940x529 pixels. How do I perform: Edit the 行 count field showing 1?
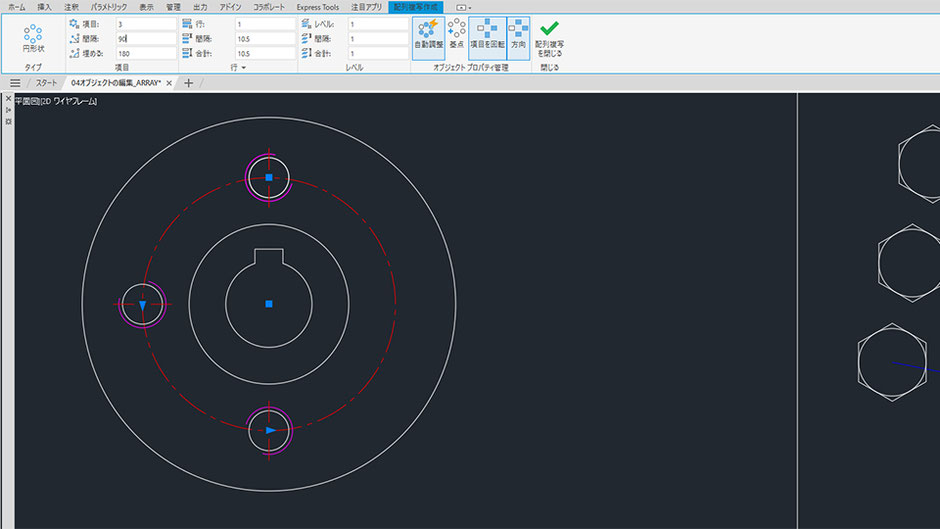tap(265, 24)
